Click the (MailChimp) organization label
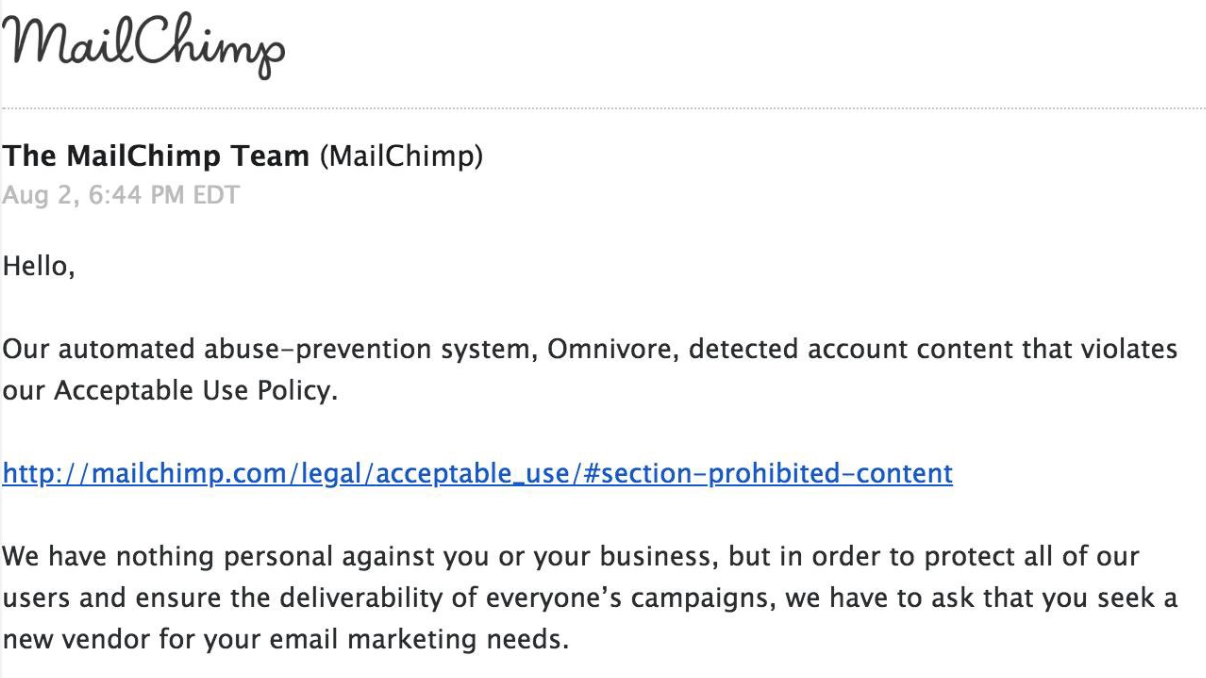This screenshot has height=678, width=1206. point(401,158)
